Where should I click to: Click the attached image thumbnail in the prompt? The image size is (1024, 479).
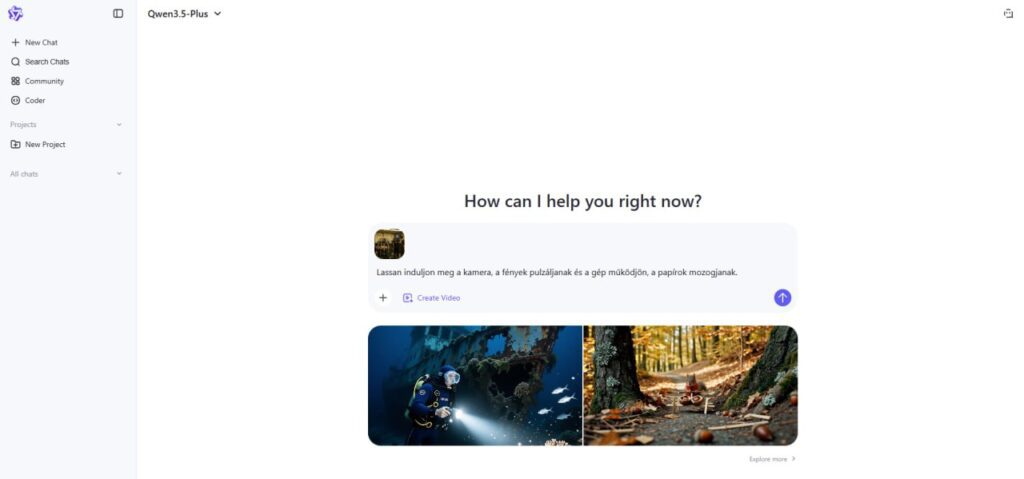tap(389, 244)
